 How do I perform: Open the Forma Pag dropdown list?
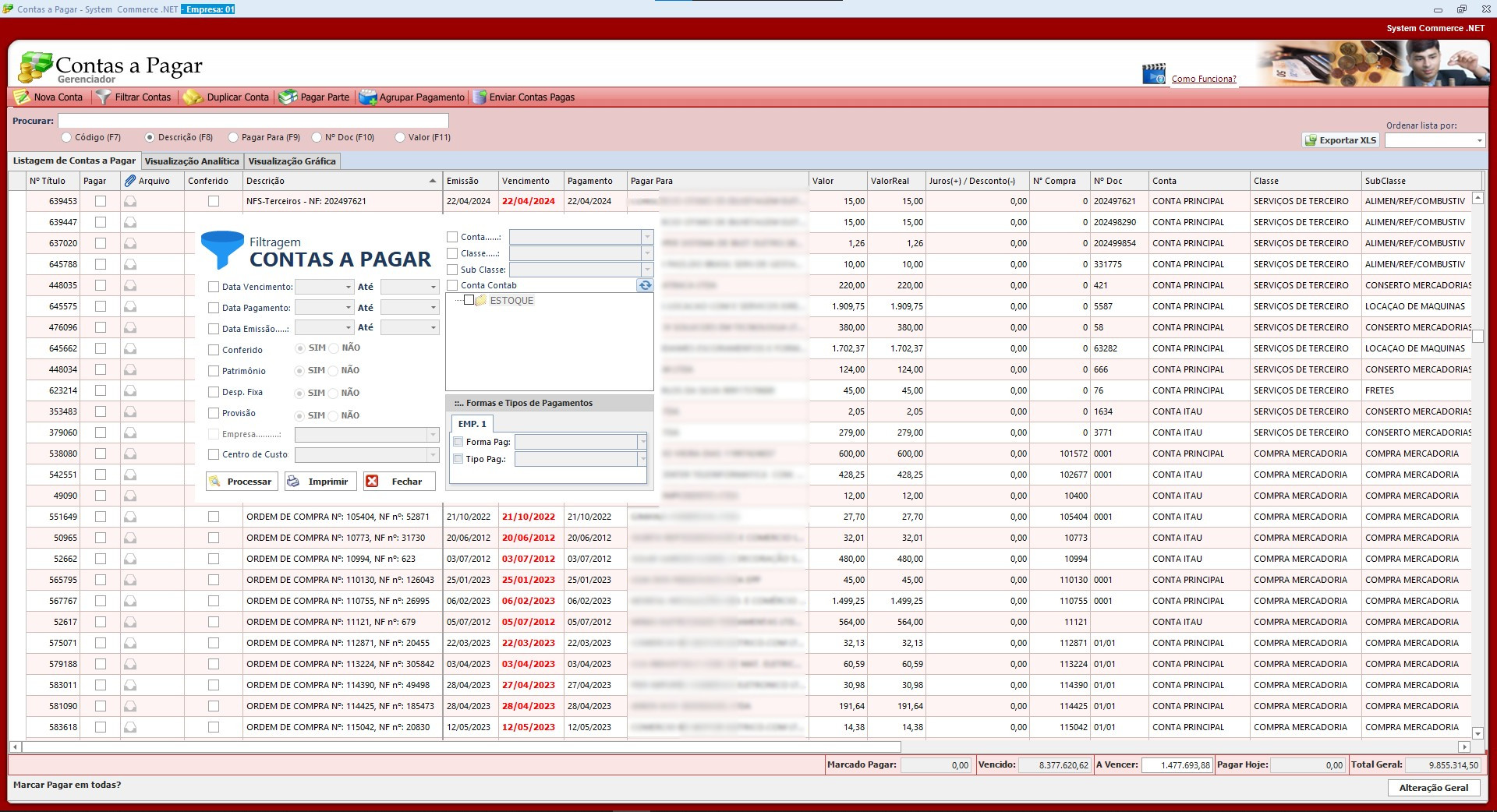(x=642, y=442)
